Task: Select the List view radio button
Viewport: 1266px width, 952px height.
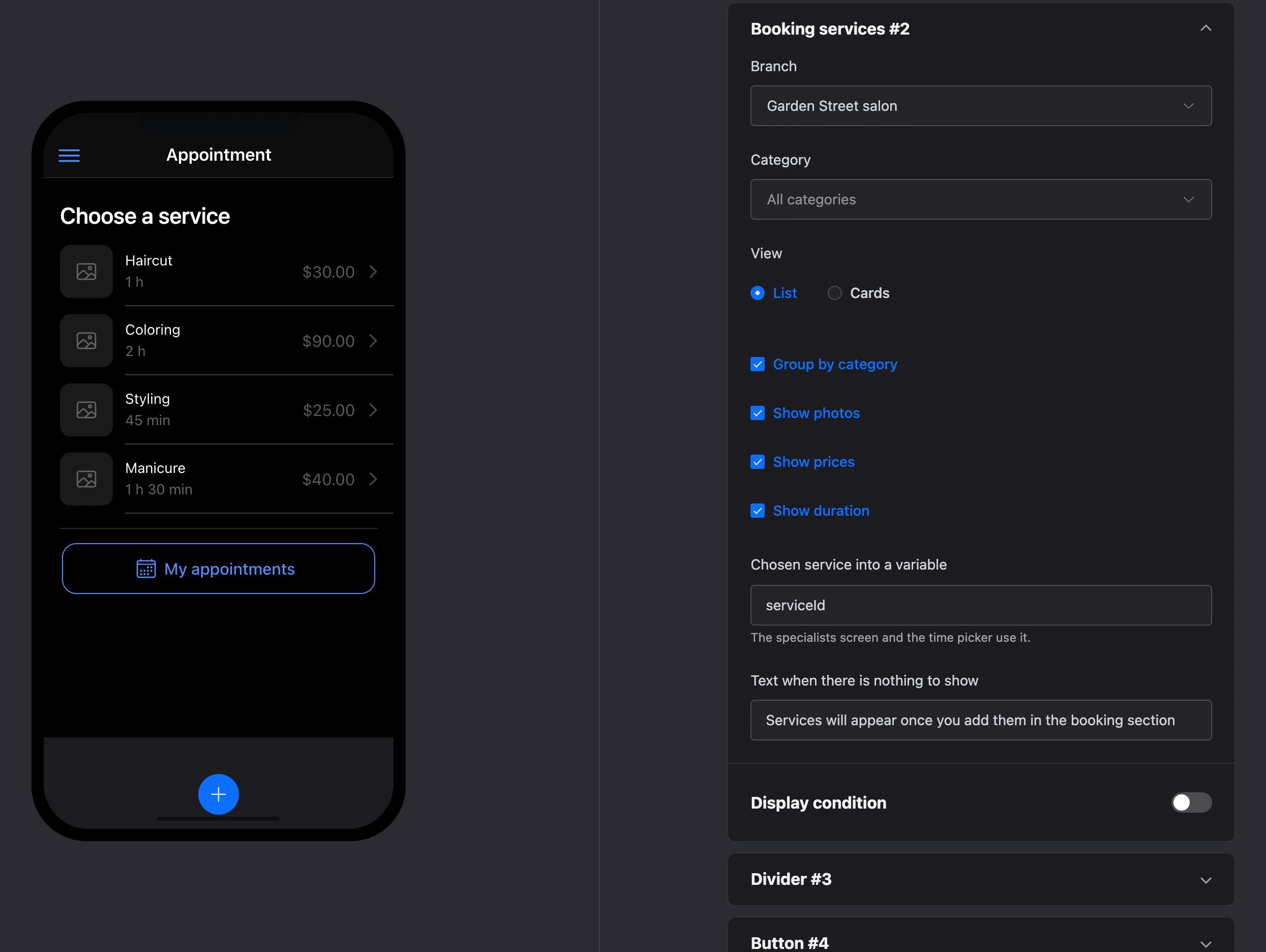Action: [x=757, y=293]
